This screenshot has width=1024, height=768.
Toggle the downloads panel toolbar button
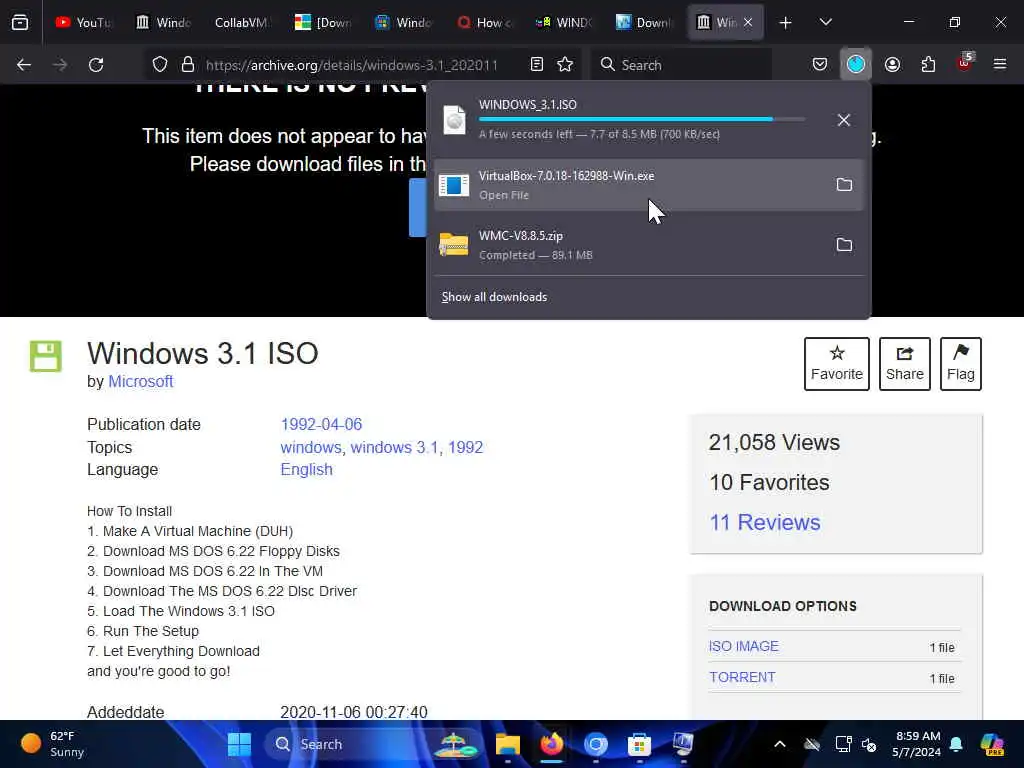click(x=856, y=65)
